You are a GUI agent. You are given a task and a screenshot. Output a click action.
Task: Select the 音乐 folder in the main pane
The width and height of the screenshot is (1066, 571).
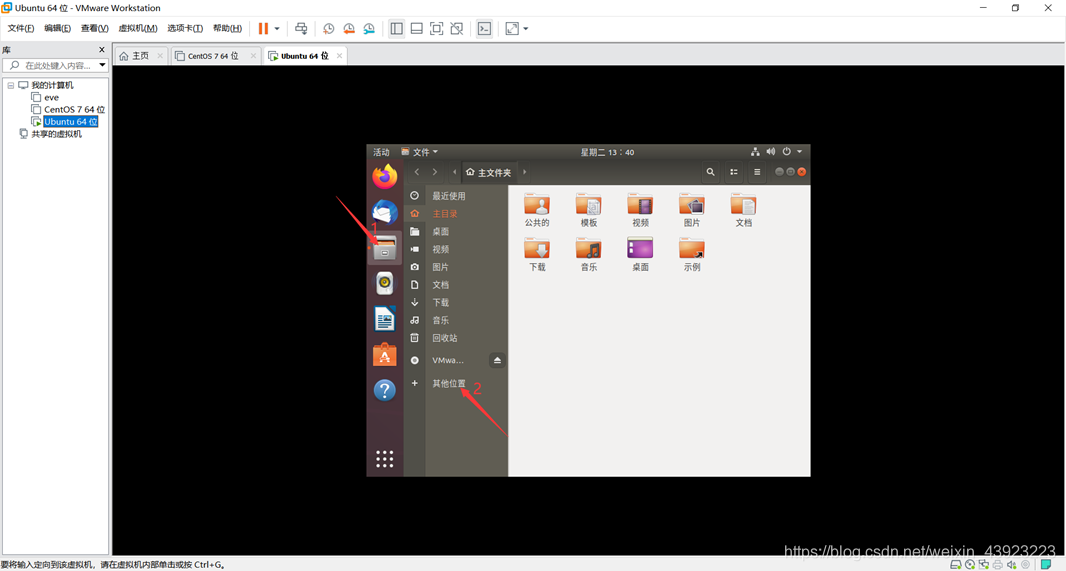[x=589, y=254]
